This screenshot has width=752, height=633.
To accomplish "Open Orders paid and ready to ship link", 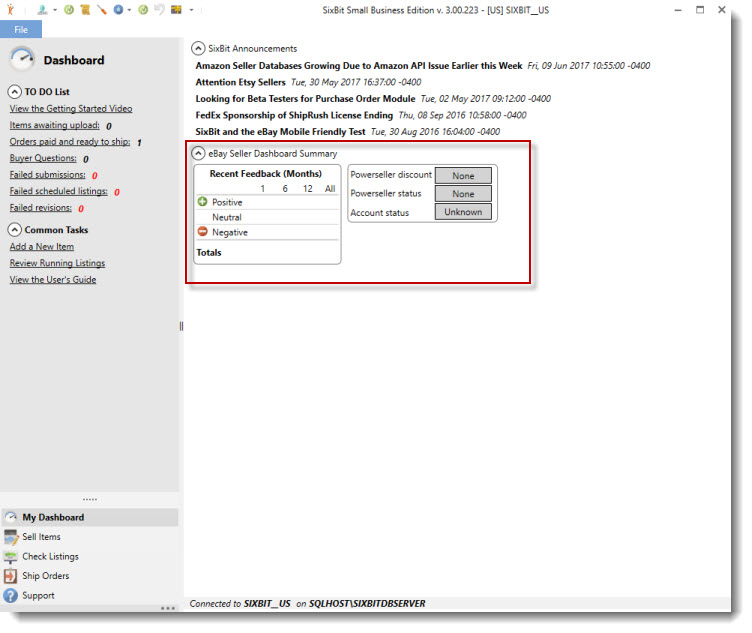I will [70, 141].
